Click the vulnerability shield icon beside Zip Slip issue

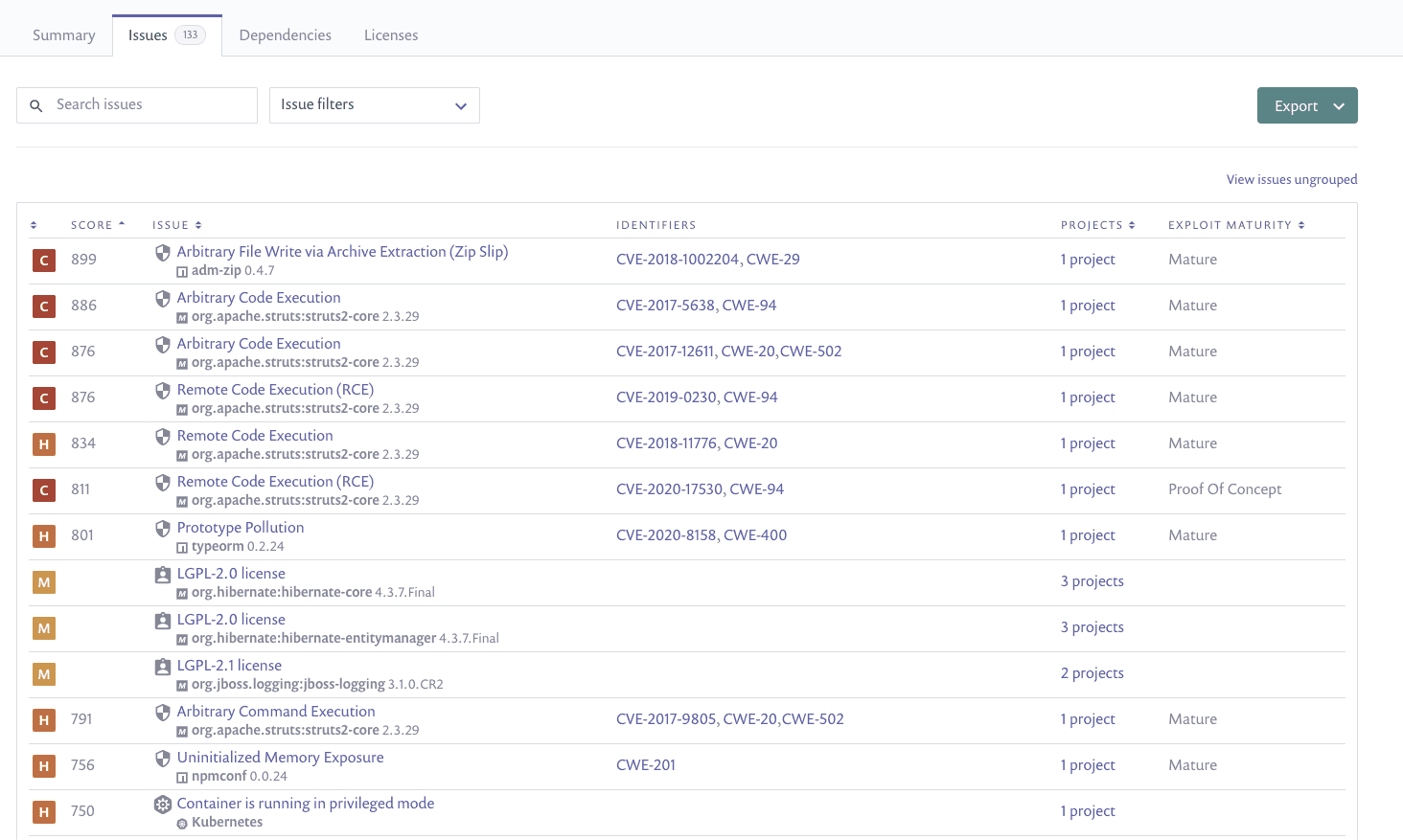pos(162,252)
